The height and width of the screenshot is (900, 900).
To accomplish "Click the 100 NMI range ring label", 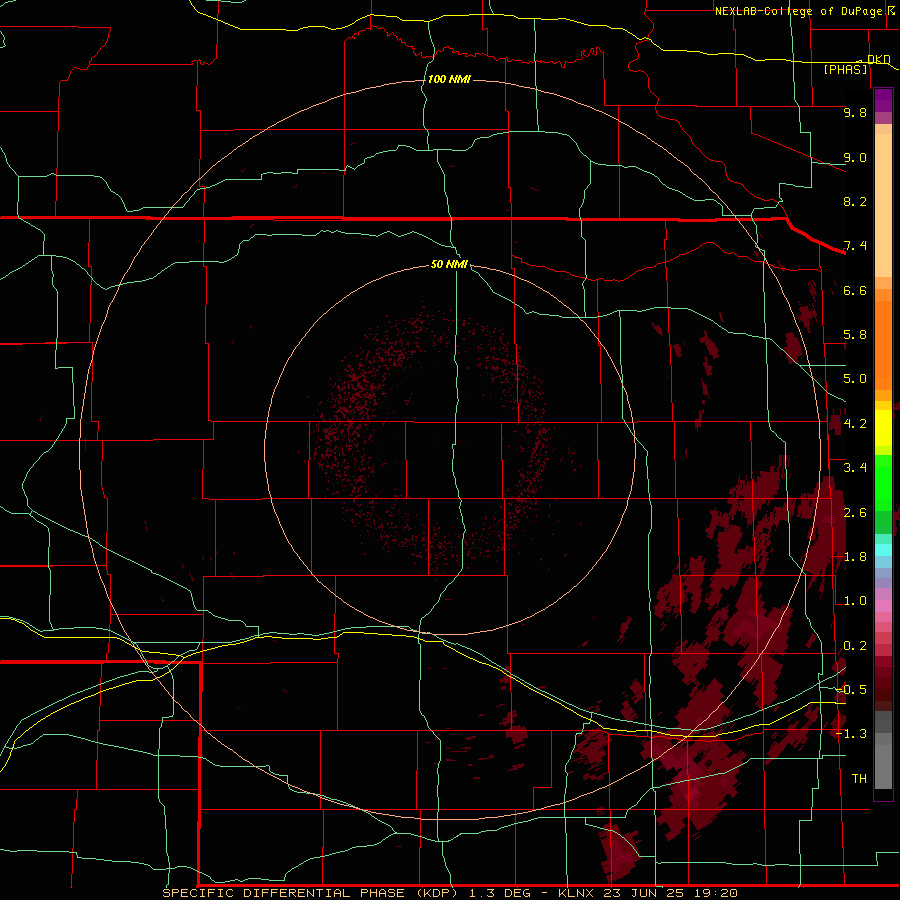I will [x=449, y=79].
